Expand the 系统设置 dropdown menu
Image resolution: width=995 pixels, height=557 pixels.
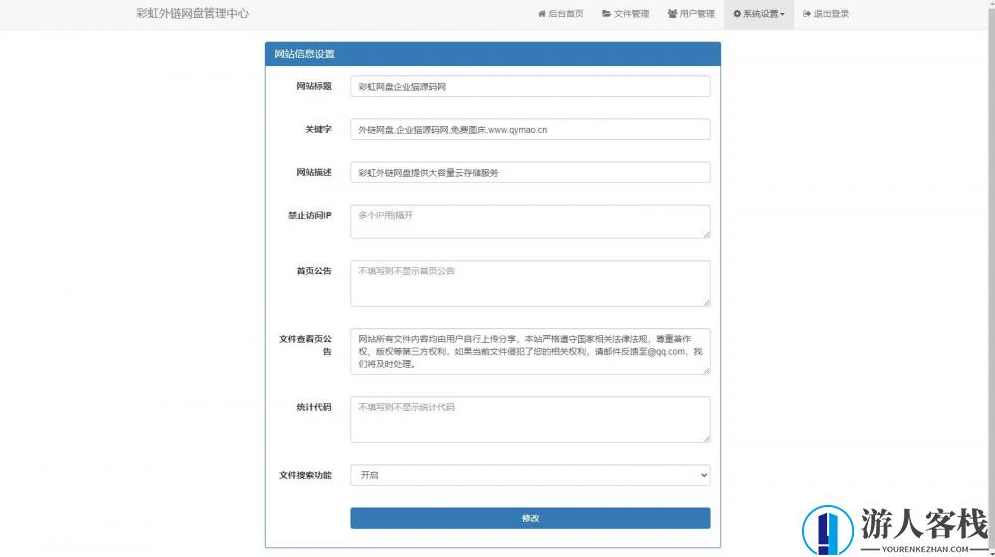759,14
